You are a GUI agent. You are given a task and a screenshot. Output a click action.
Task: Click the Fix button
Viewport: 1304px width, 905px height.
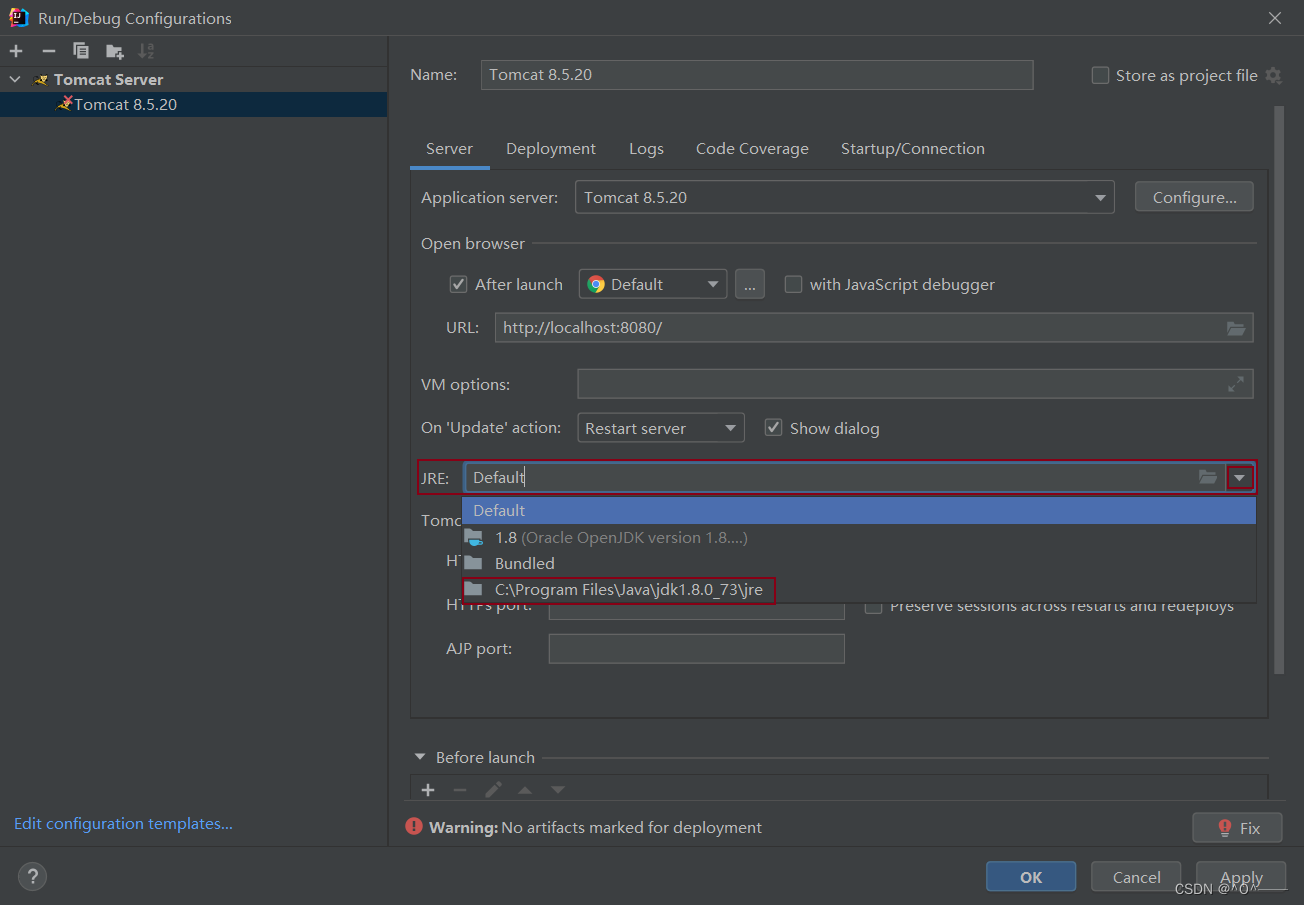tap(1238, 828)
